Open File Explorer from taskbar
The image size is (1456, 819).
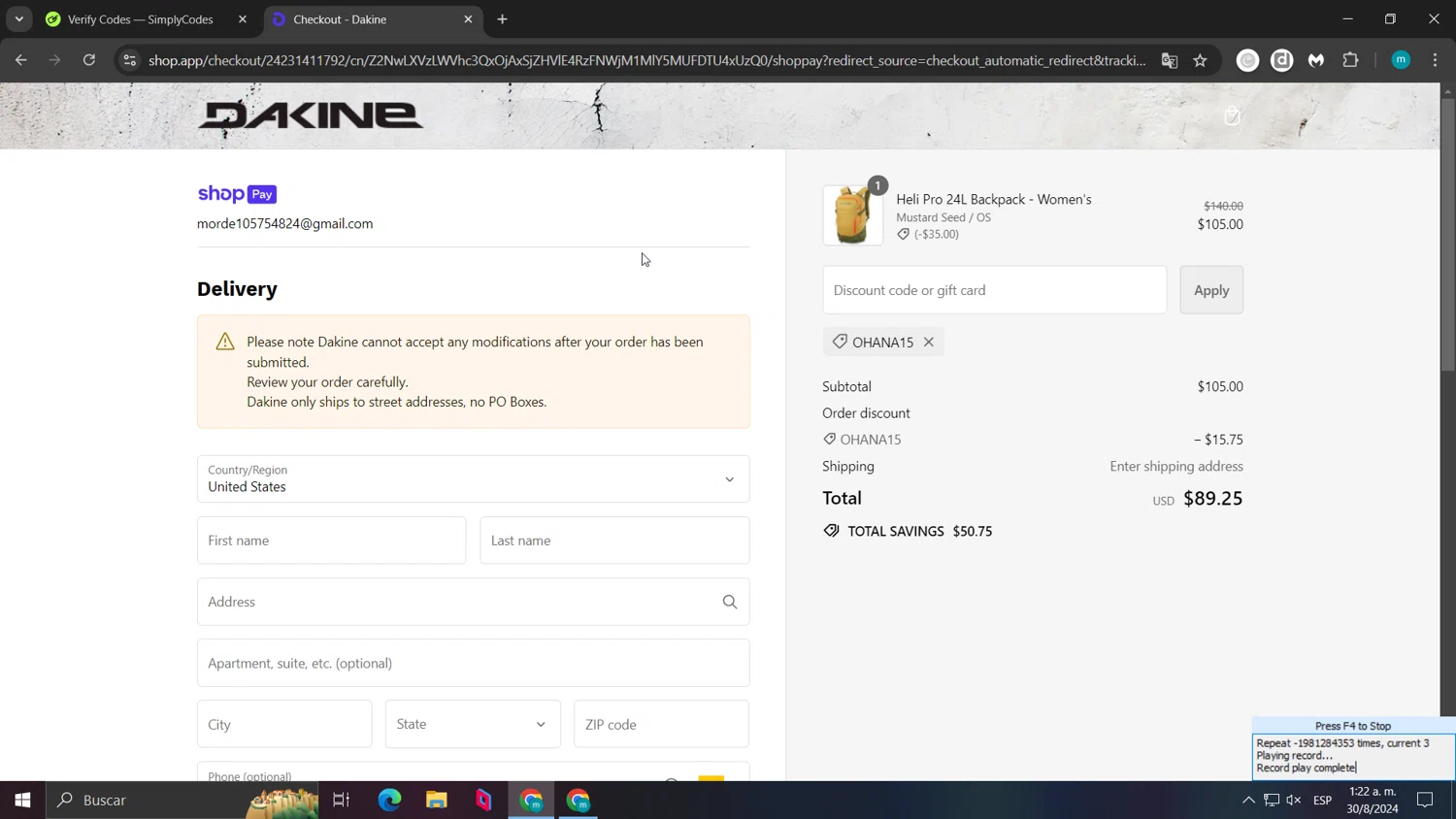click(437, 801)
